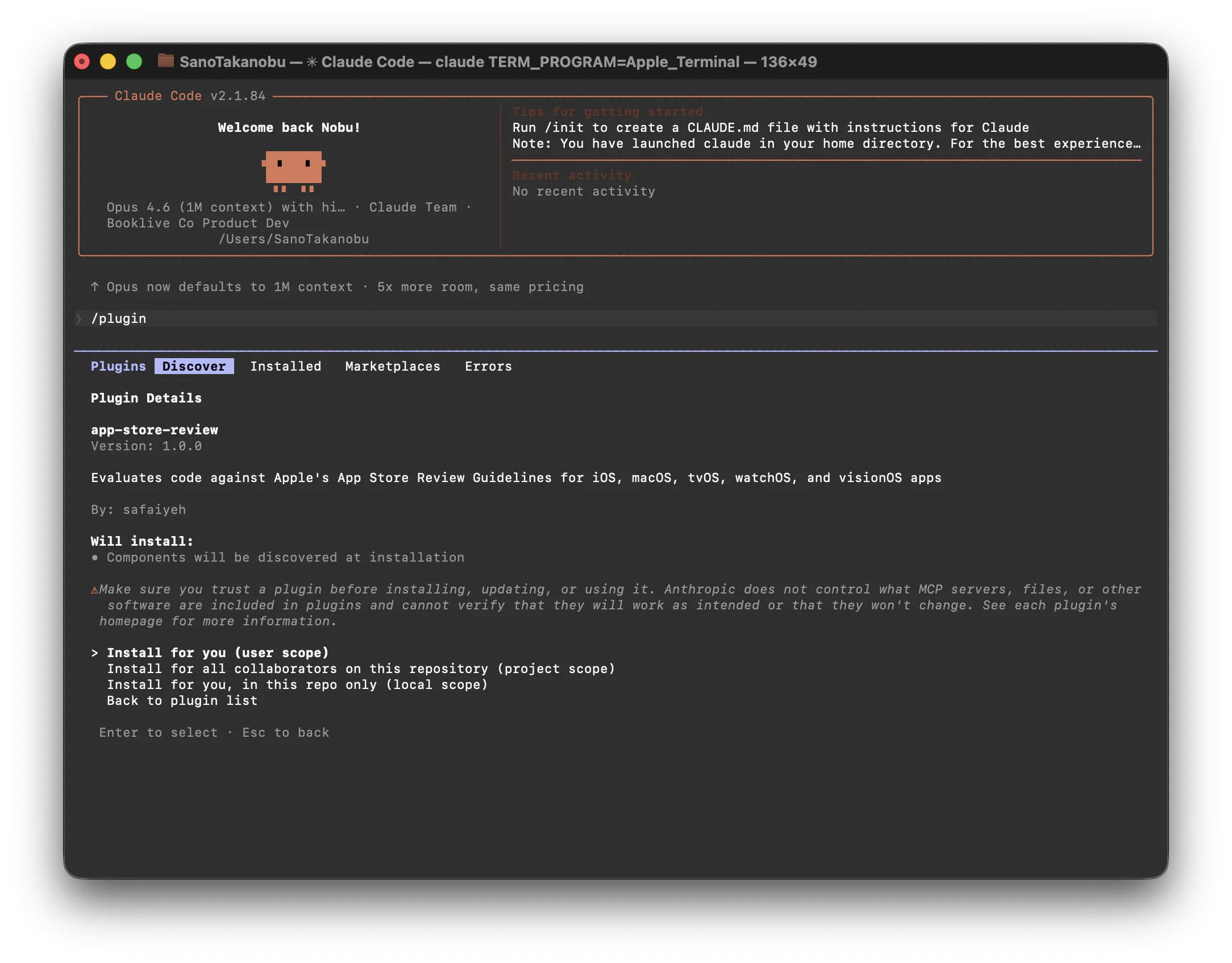
Task: Click the home directory launch note
Action: pyautogui.click(x=826, y=143)
